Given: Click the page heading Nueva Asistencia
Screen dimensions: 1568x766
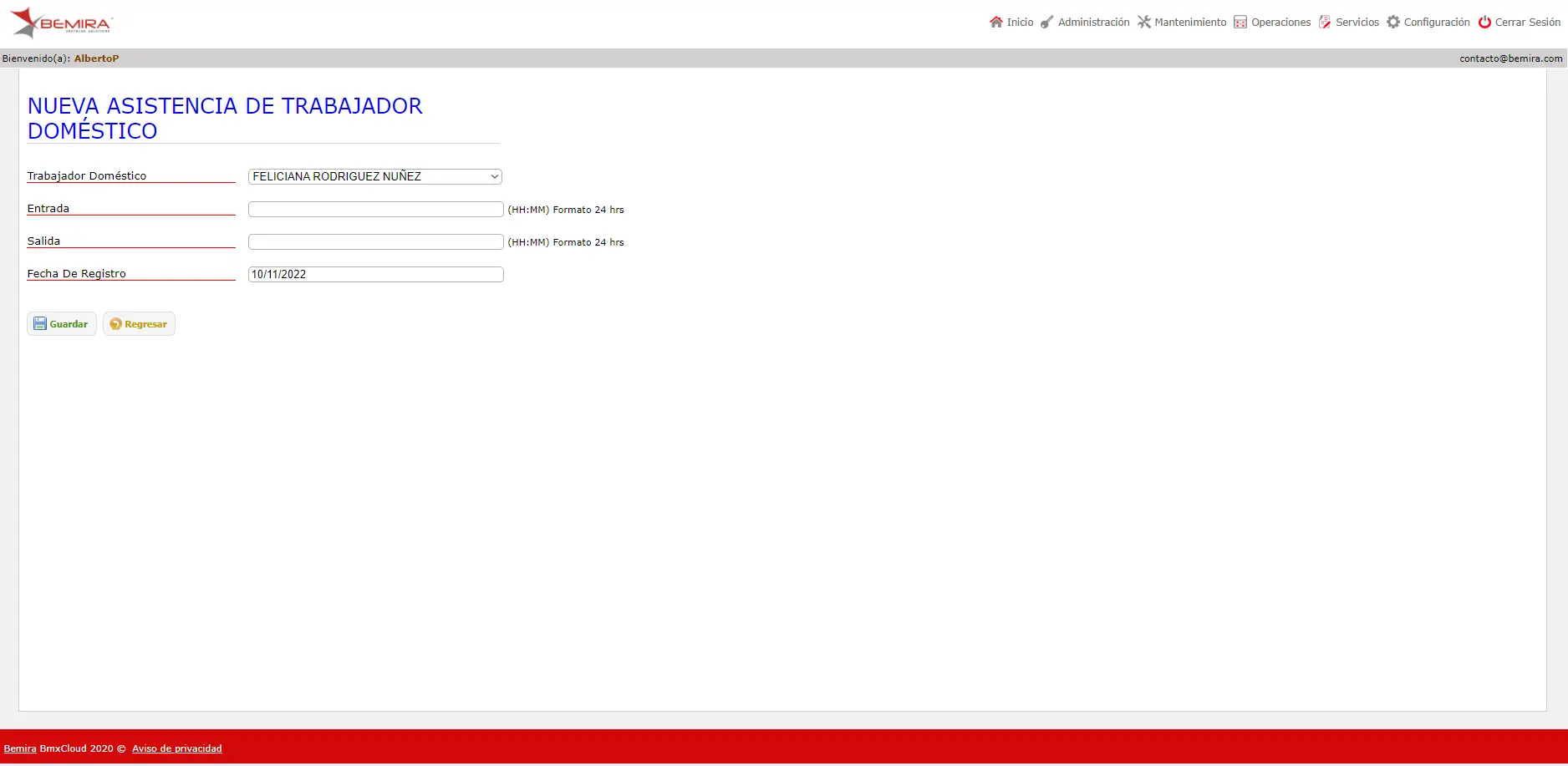Looking at the screenshot, I should [225, 119].
